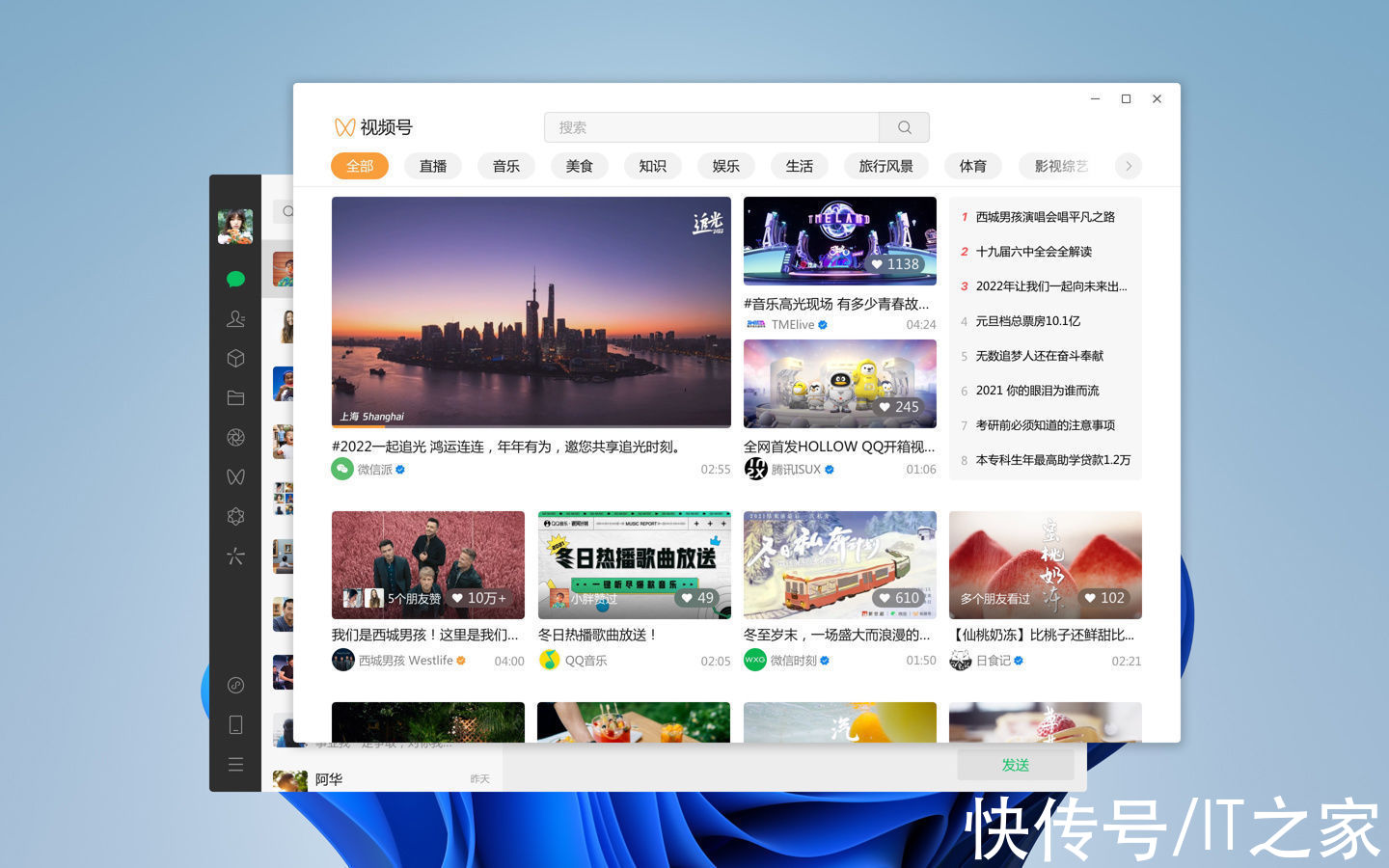Select the 体育 category tab

tap(973, 166)
